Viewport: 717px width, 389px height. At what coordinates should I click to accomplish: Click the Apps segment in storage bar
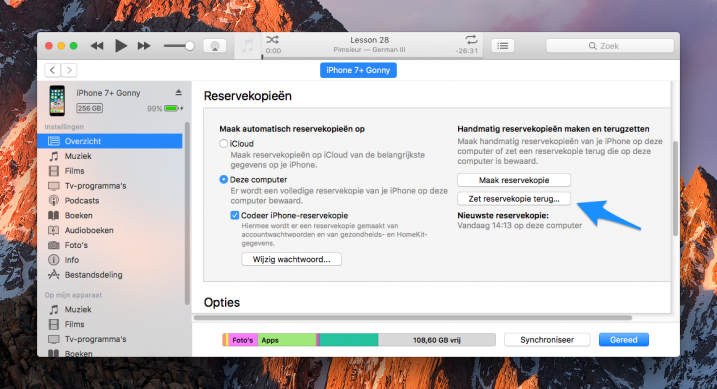click(287, 340)
